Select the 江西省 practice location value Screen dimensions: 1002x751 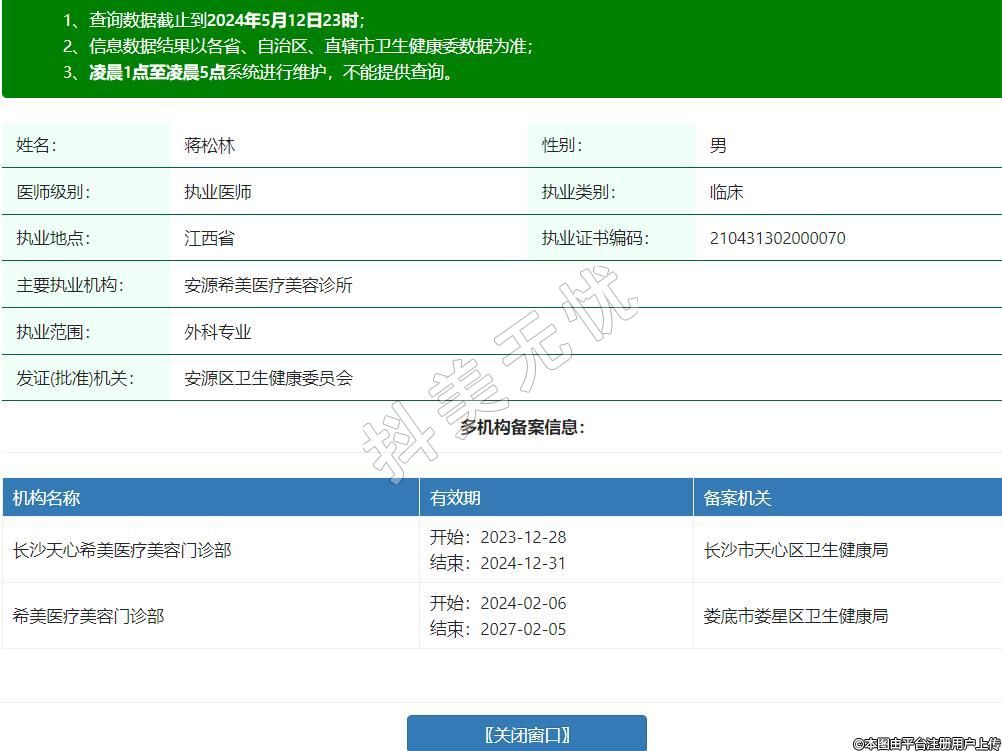[x=210, y=238]
